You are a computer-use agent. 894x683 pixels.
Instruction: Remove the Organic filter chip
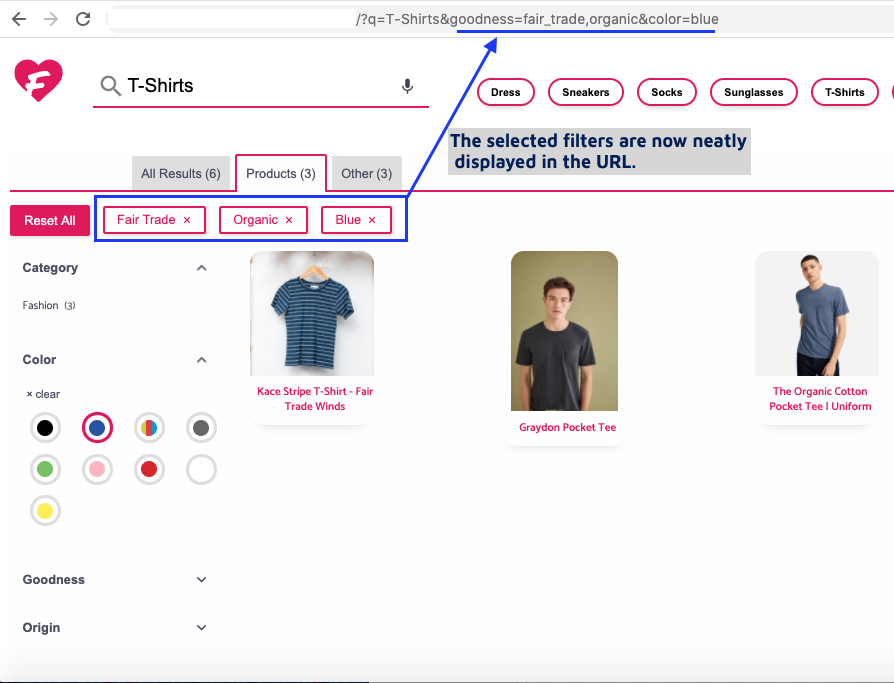(x=288, y=219)
